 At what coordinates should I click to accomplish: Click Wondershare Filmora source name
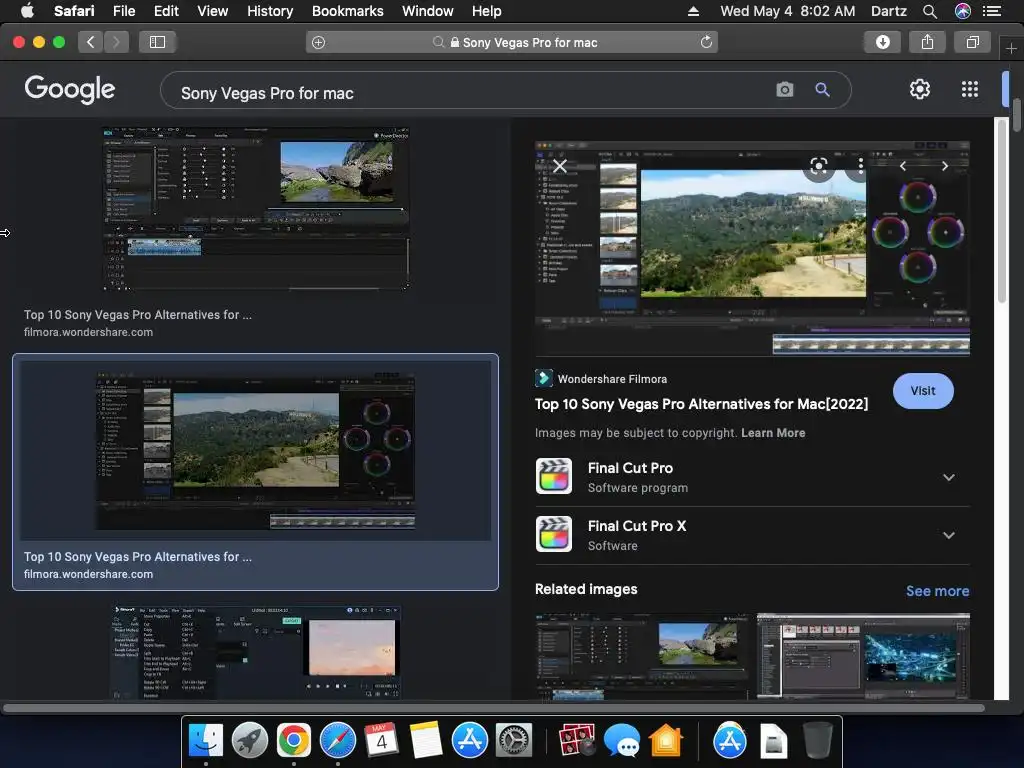coord(612,379)
